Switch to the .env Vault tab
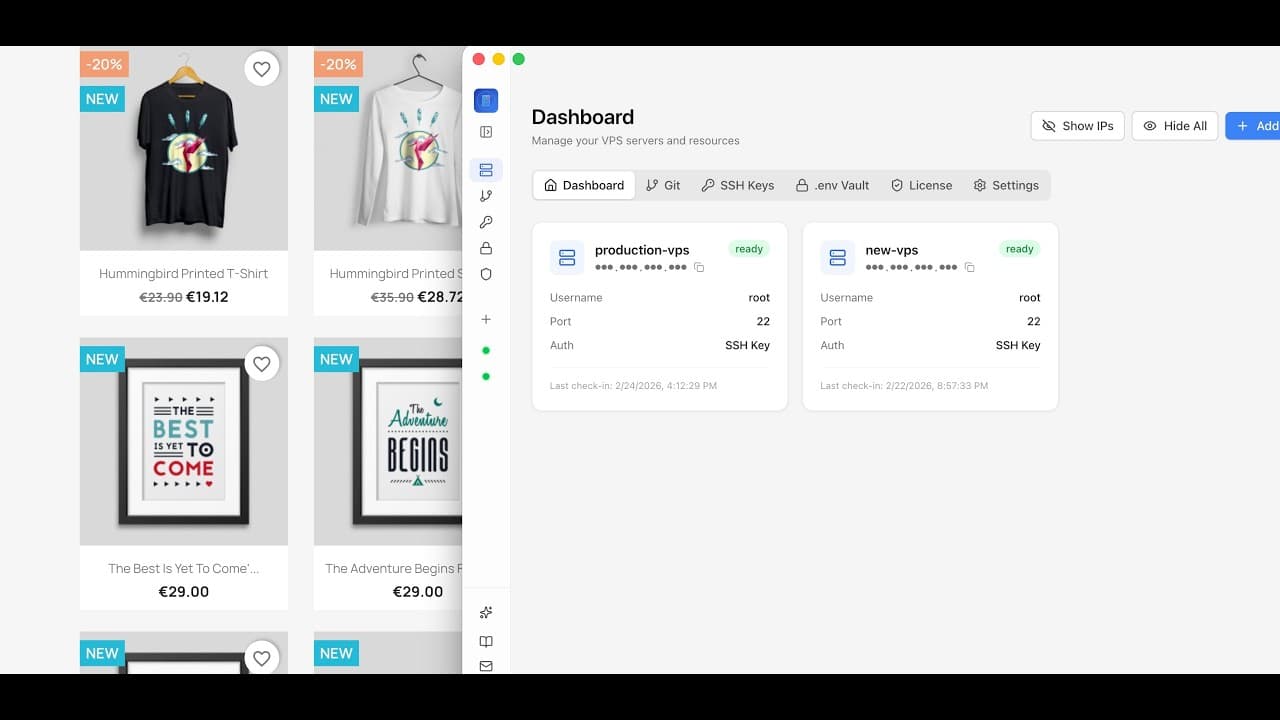 [832, 185]
